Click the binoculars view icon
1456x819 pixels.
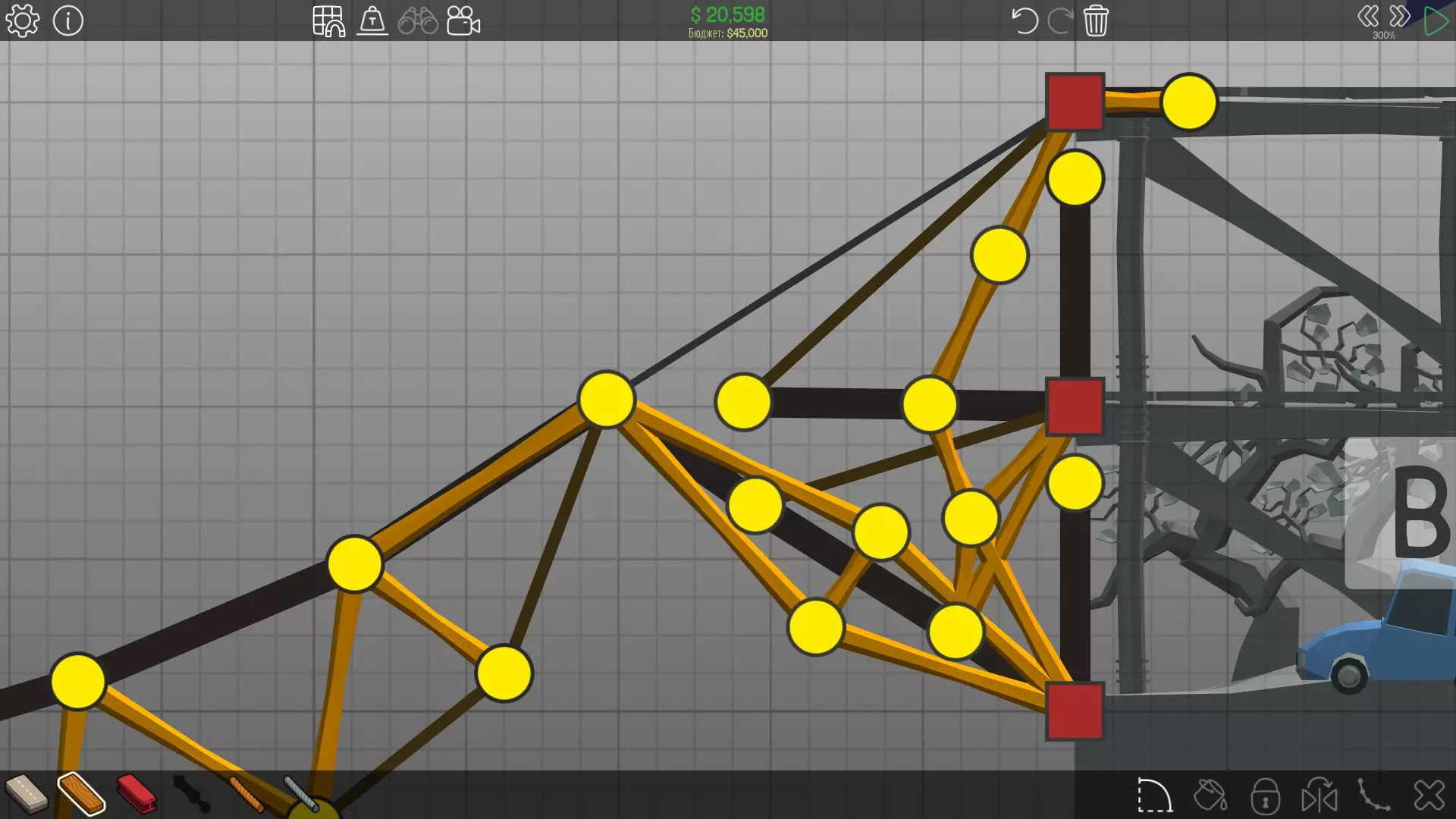coord(418,20)
